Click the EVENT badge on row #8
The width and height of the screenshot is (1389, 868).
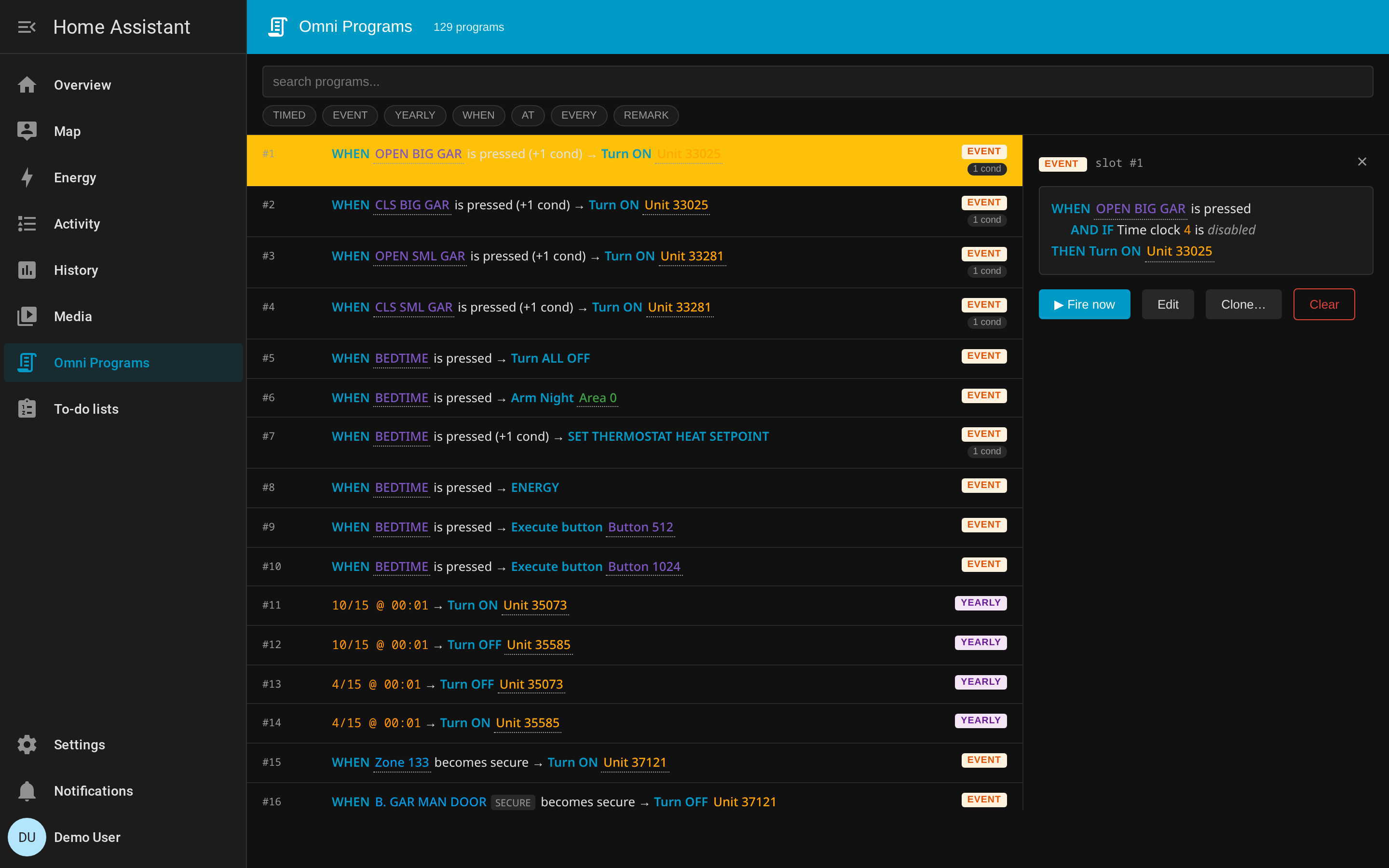(984, 485)
